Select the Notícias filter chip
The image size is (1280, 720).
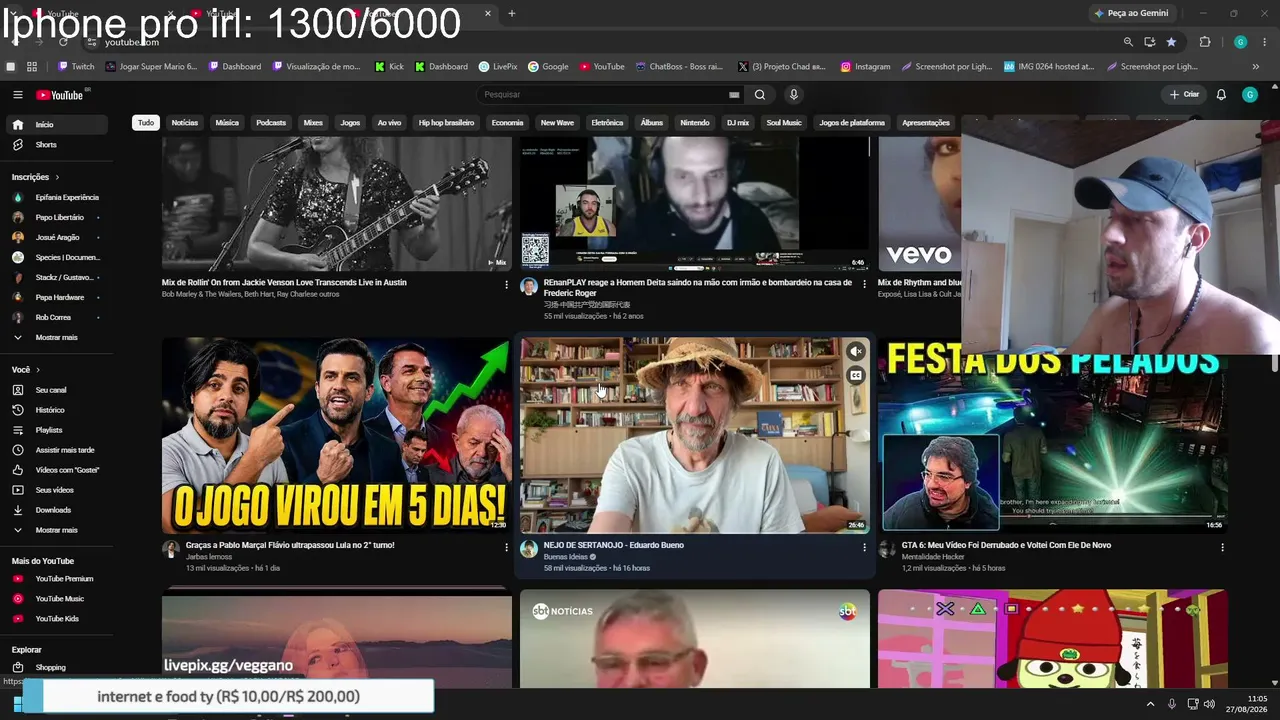(185, 123)
